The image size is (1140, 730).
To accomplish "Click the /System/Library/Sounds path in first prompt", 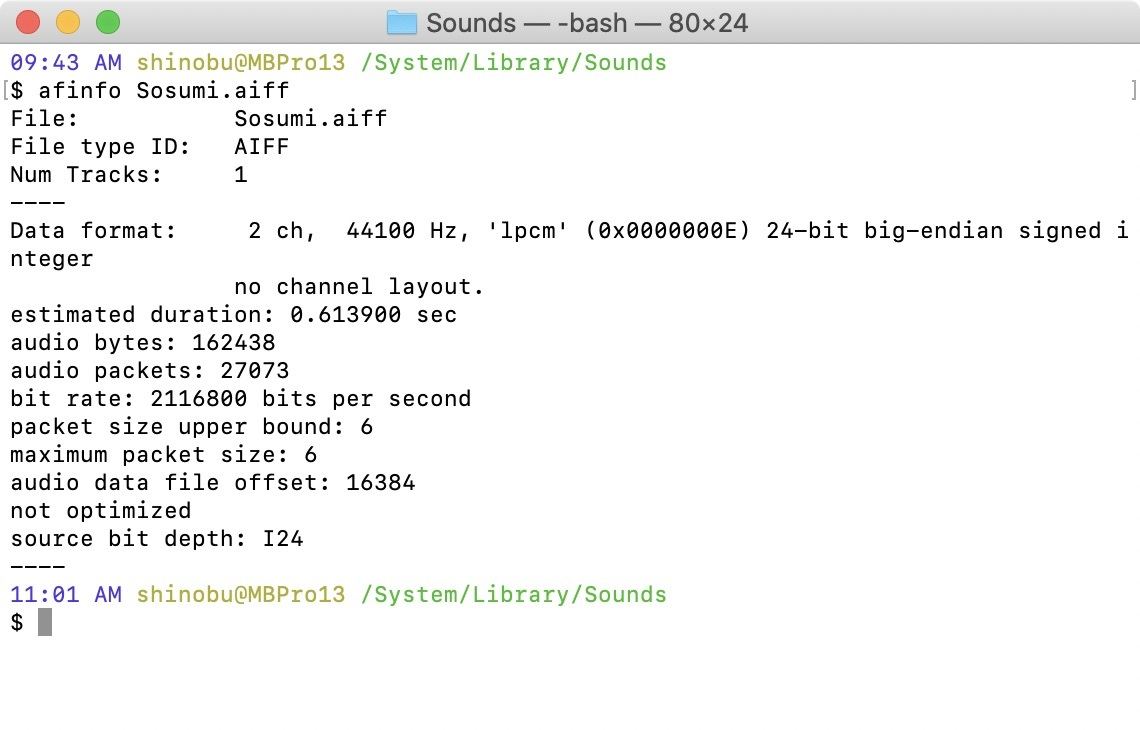I will tap(513, 63).
